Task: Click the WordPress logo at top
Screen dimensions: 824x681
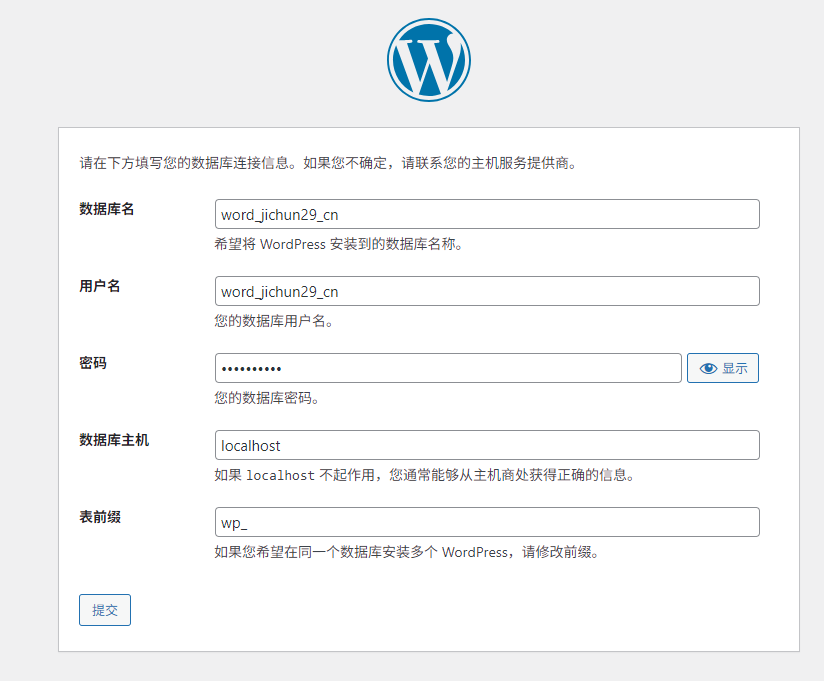Action: [429, 60]
